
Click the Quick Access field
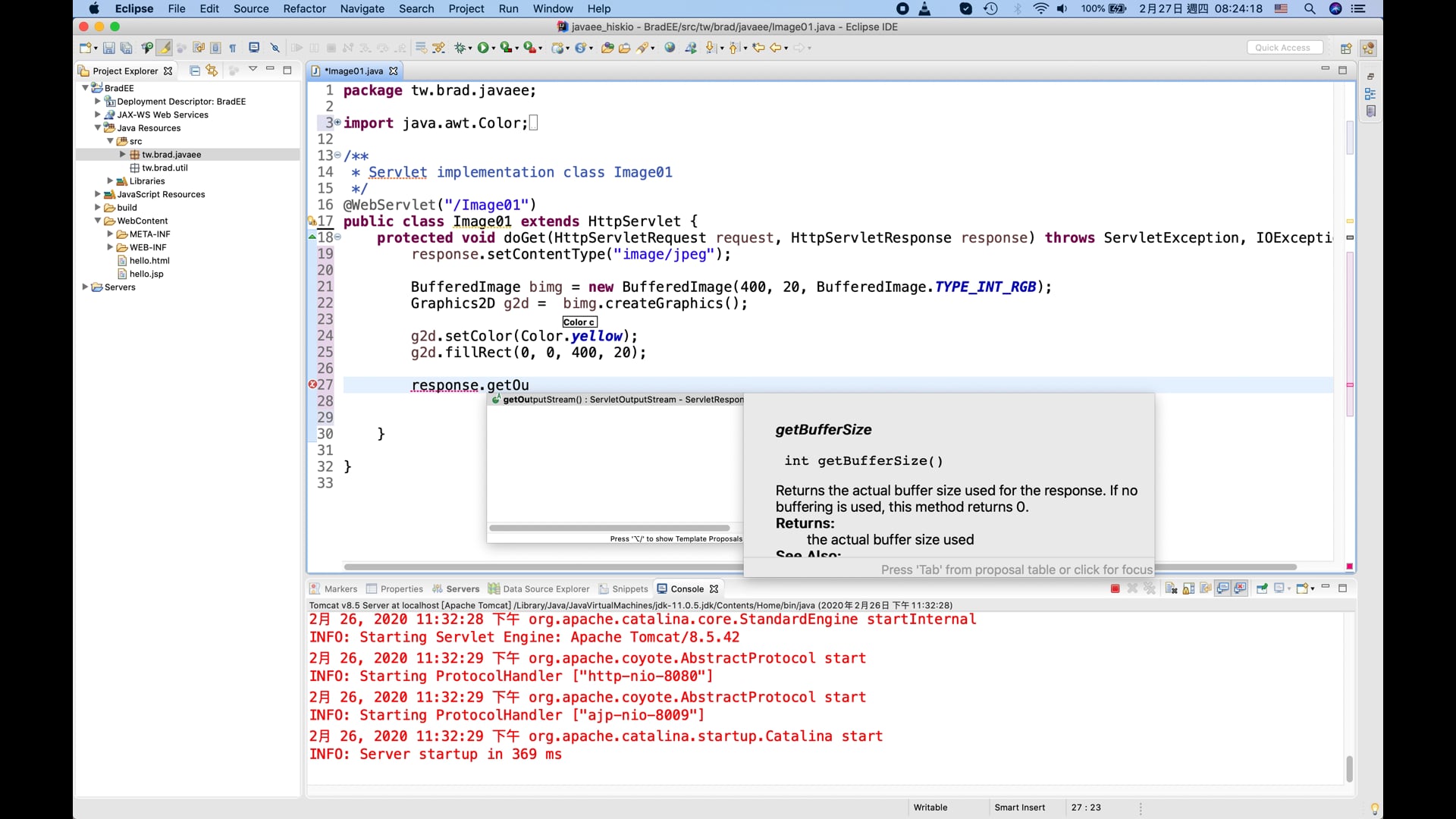click(1285, 47)
